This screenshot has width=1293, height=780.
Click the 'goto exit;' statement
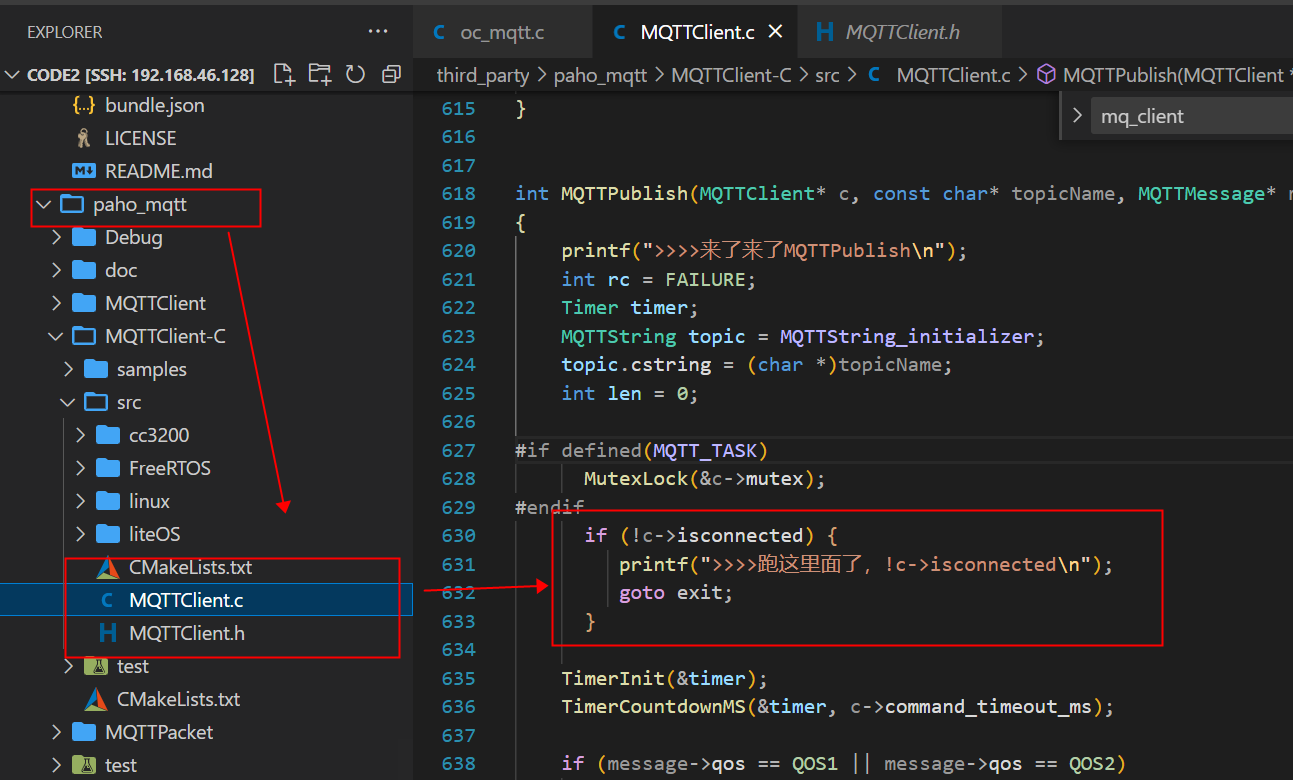(x=676, y=593)
